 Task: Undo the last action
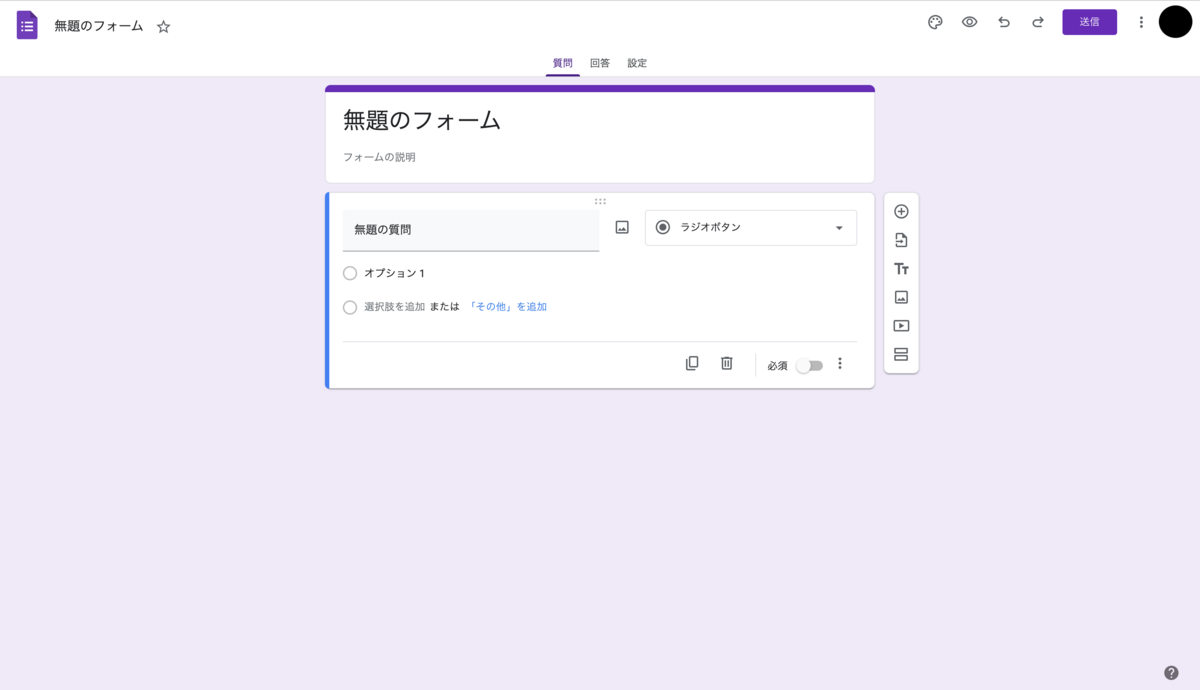(x=1004, y=22)
